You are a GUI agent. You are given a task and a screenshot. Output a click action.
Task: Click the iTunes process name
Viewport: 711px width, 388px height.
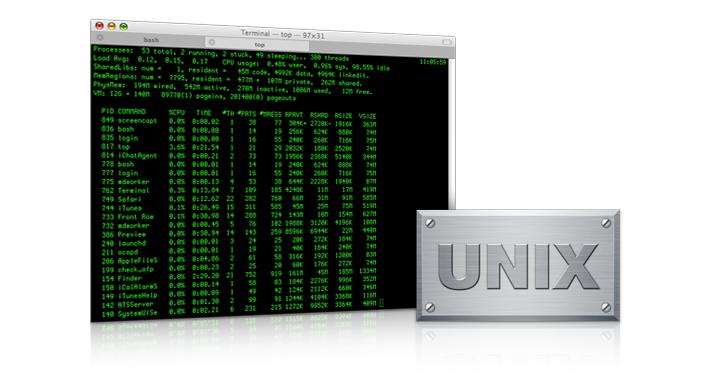point(129,208)
